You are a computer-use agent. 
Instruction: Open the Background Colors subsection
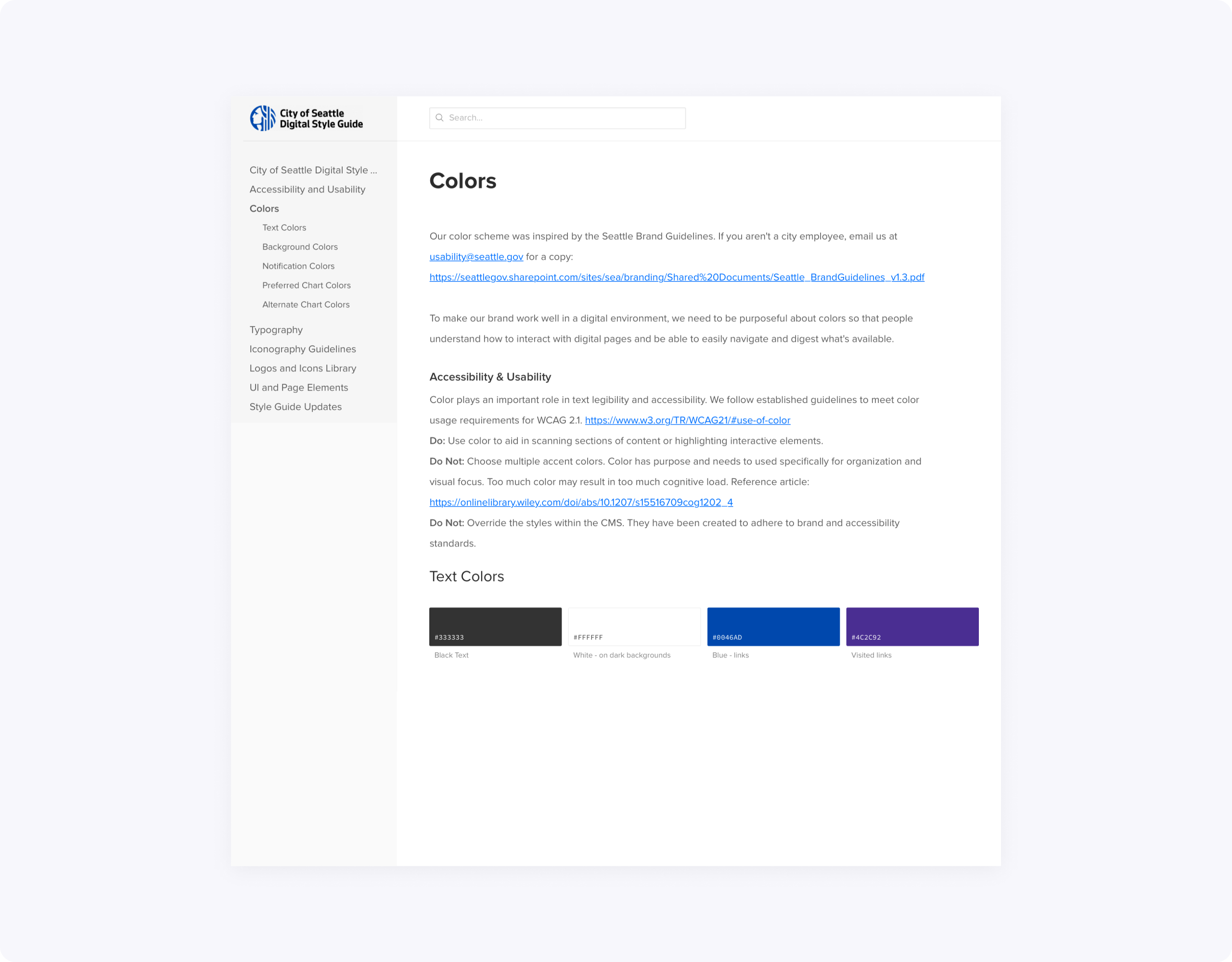click(x=301, y=246)
